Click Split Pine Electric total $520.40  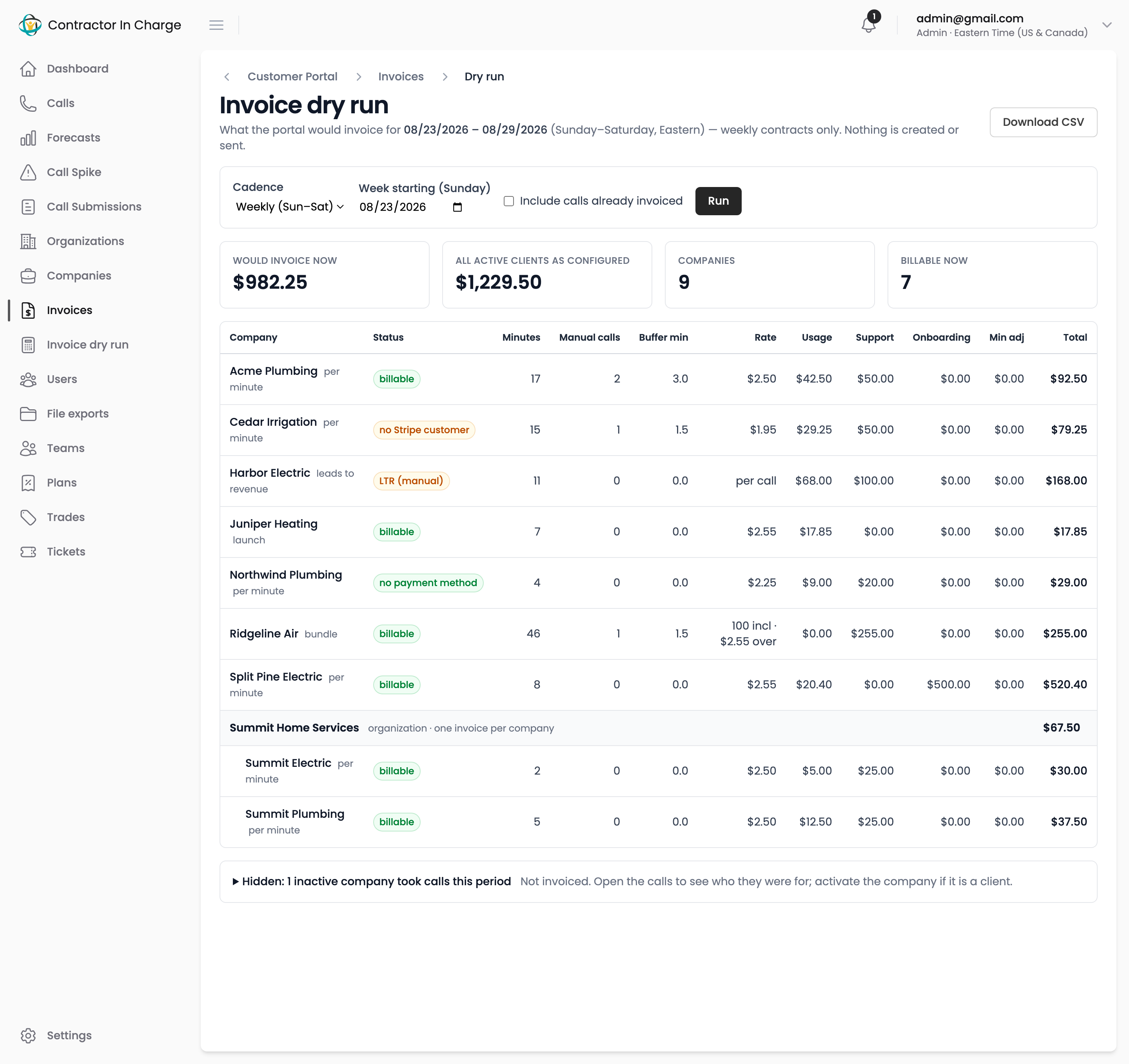coord(1065,685)
